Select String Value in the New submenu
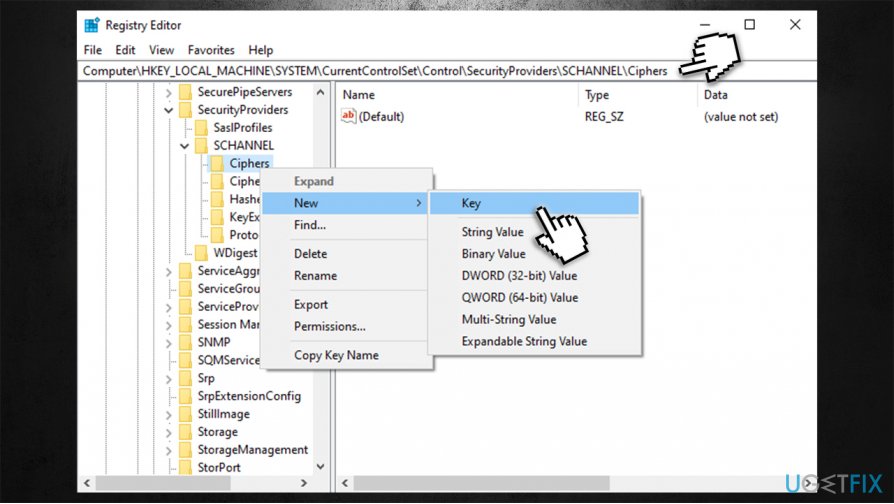Image resolution: width=894 pixels, height=504 pixels. click(x=534, y=232)
